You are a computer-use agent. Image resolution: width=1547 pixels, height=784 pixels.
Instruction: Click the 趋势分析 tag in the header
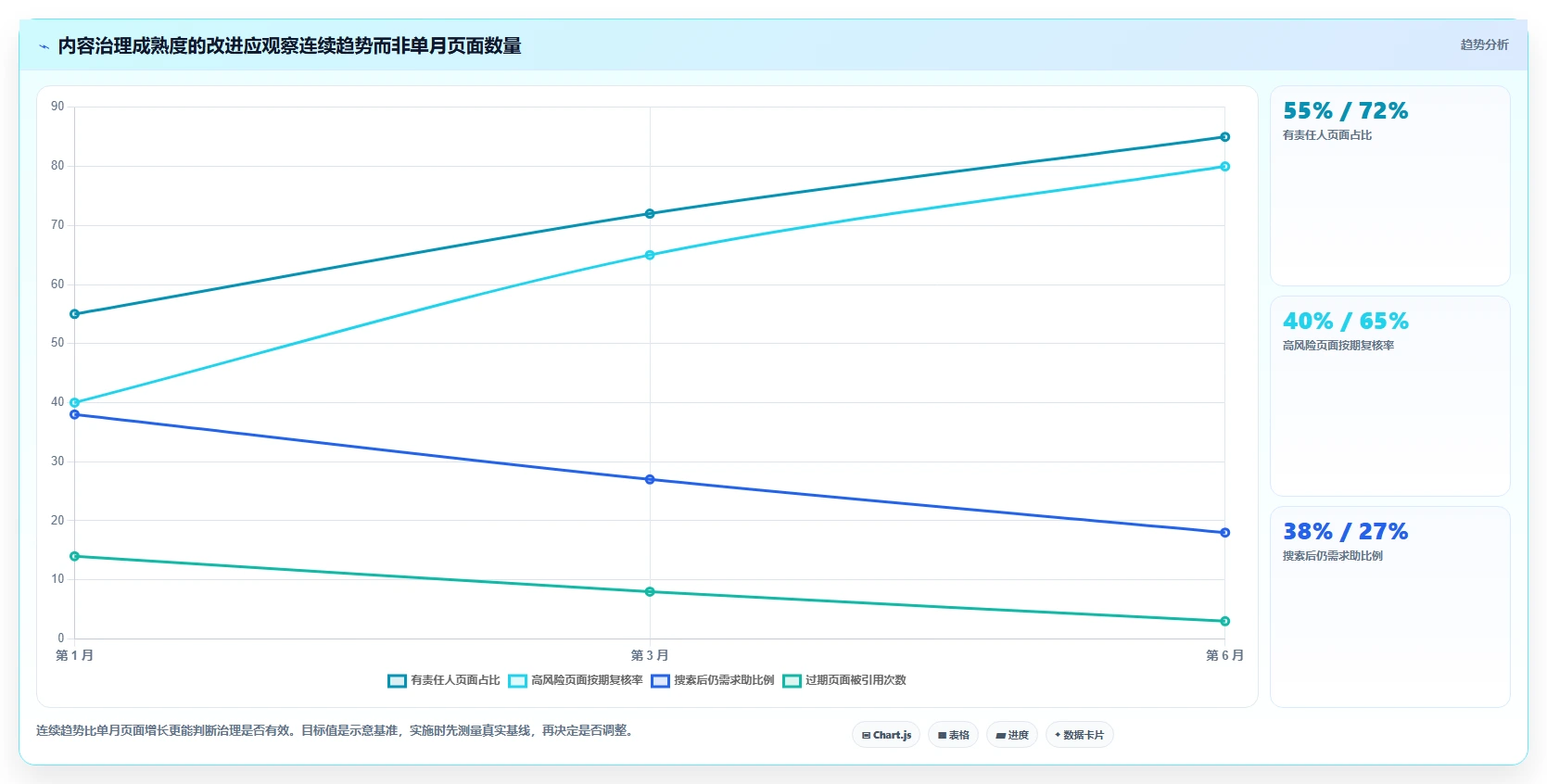coord(1484,44)
